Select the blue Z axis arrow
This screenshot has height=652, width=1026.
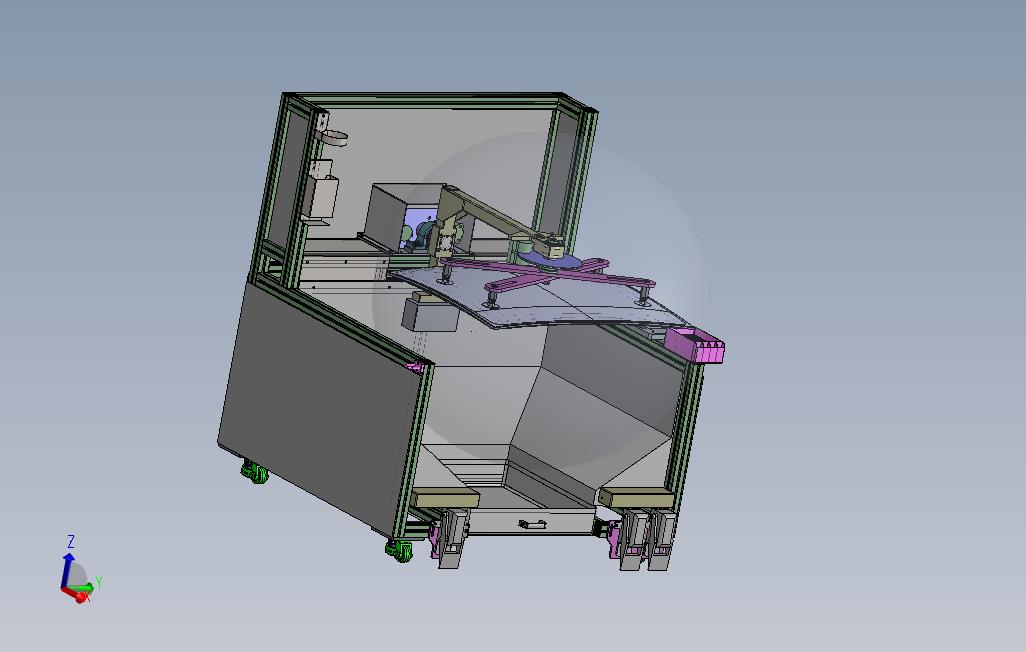[66, 571]
